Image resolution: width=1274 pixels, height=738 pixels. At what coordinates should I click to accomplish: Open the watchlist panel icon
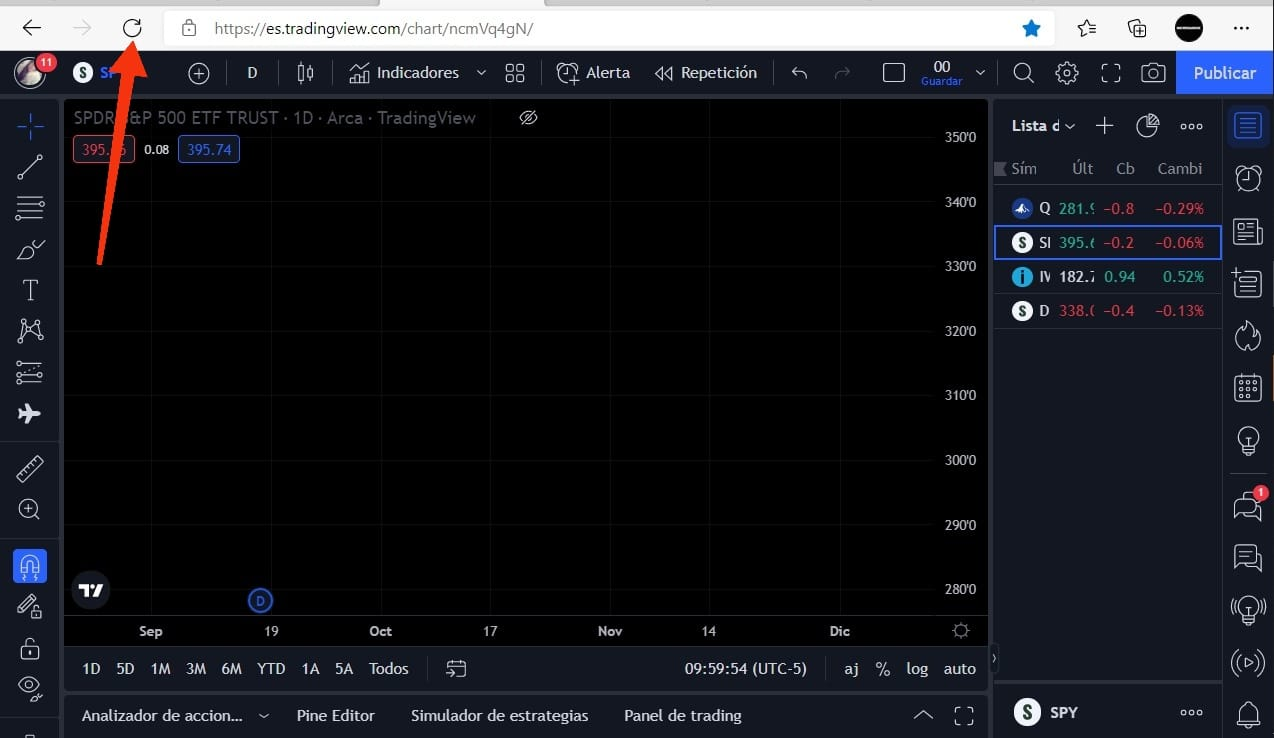point(1247,126)
